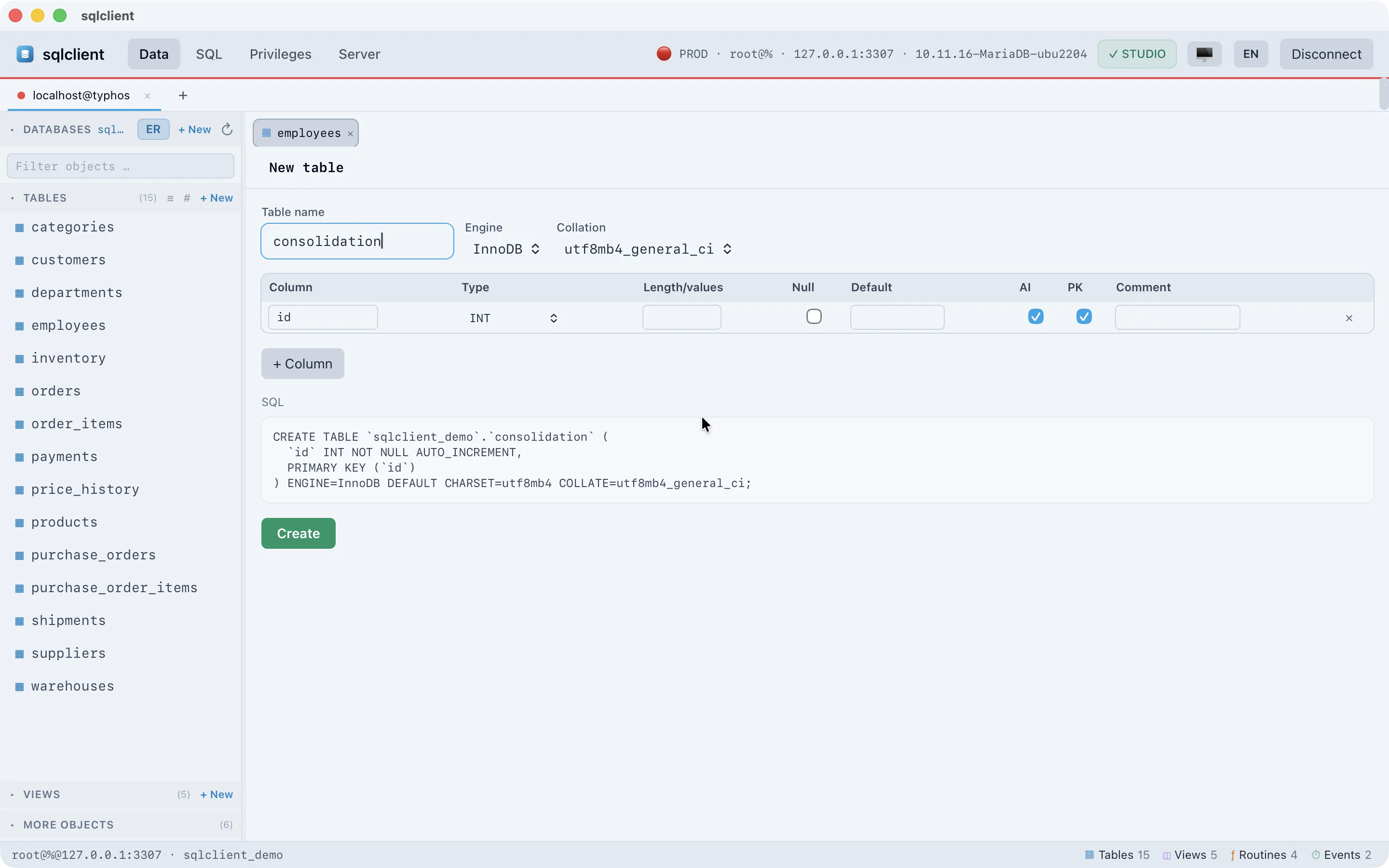The height and width of the screenshot is (868, 1389).
Task: Click the suppliers table icon
Action: click(19, 654)
